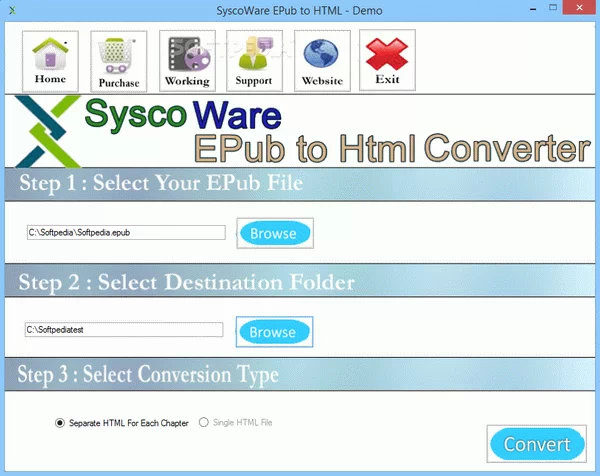The height and width of the screenshot is (476, 600).
Task: Open the Home toolbar icon
Action: 50,61
